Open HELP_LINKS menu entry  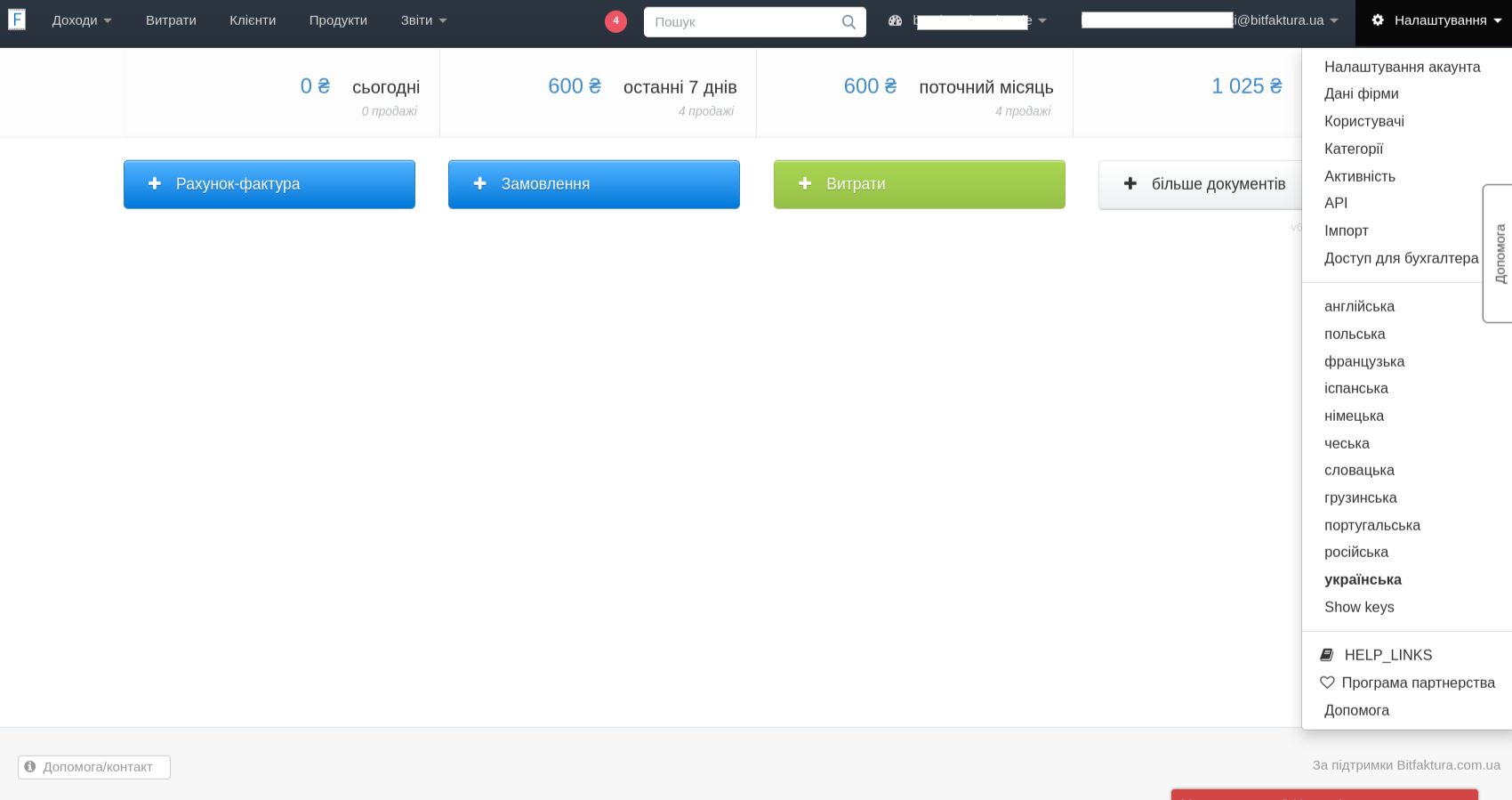(x=1388, y=655)
